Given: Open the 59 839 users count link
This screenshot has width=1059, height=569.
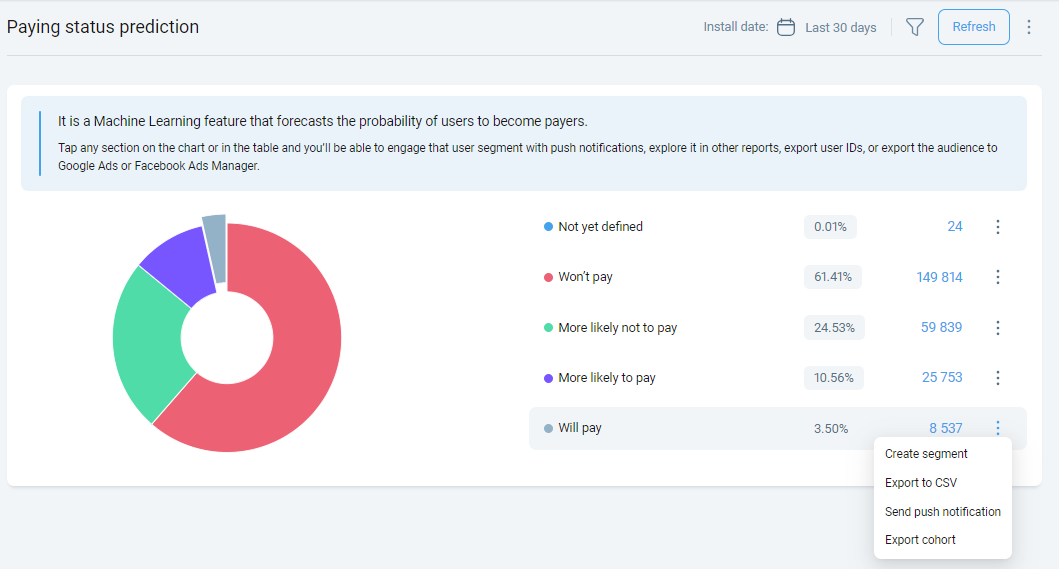Looking at the screenshot, I should (941, 328).
